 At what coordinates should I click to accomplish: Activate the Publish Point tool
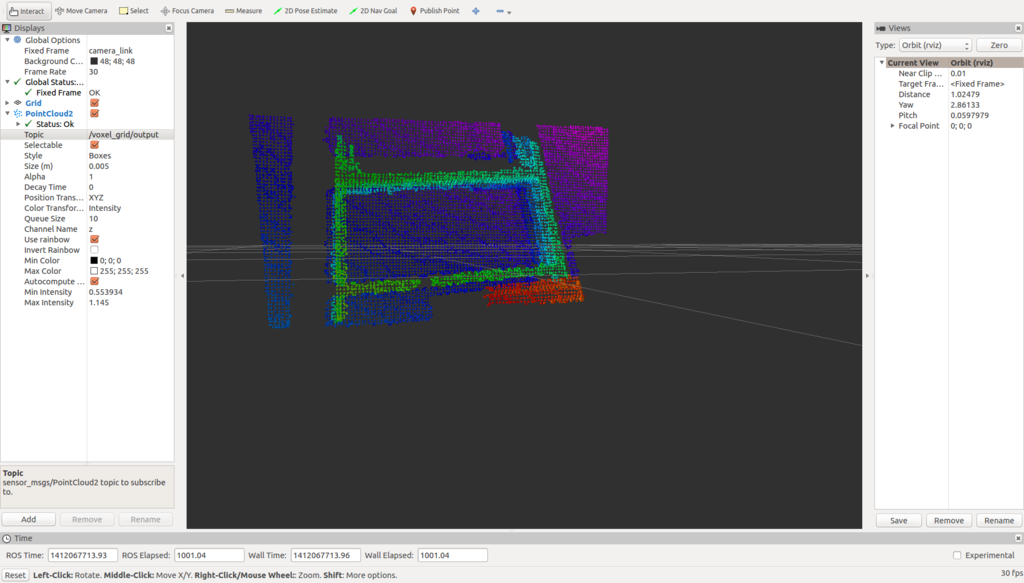[x=434, y=11]
